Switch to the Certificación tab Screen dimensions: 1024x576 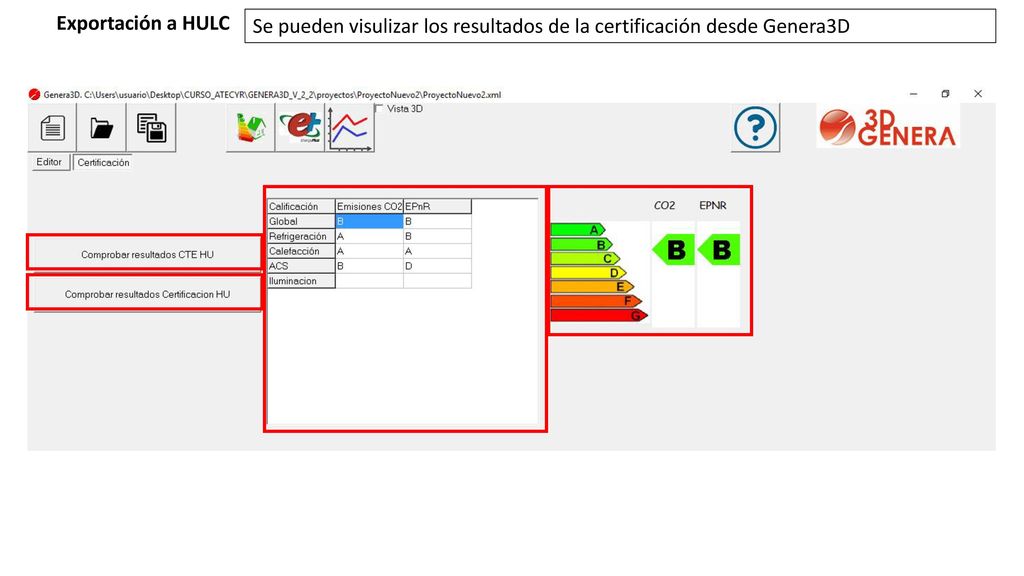click(103, 163)
